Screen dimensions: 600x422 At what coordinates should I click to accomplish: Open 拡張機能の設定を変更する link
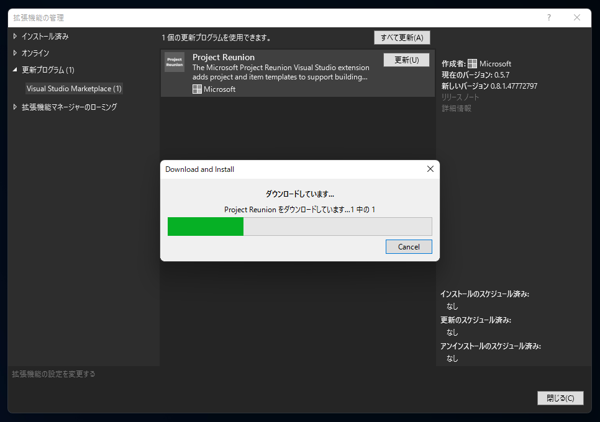coord(54,374)
